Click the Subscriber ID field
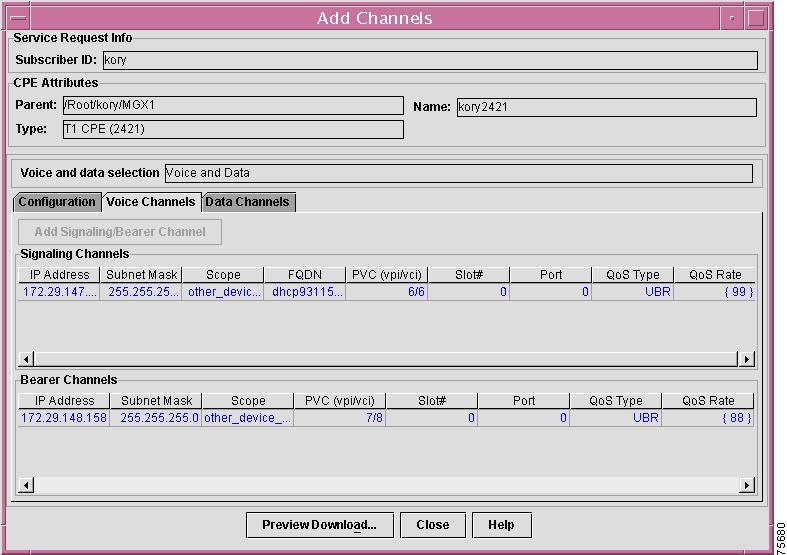Screen dimensions: 787x555 (x=430, y=60)
